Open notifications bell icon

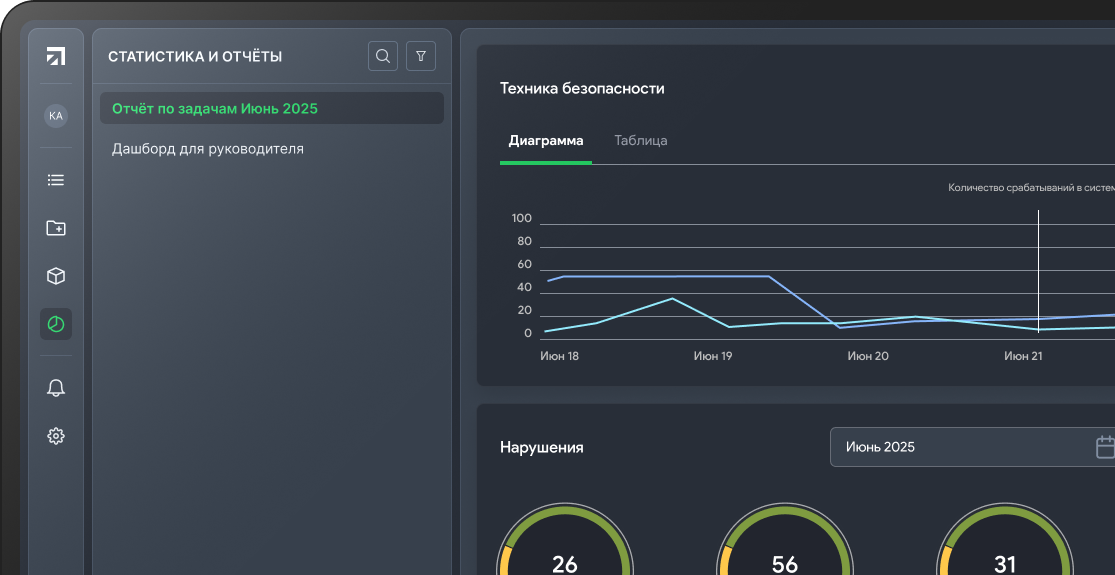click(56, 388)
